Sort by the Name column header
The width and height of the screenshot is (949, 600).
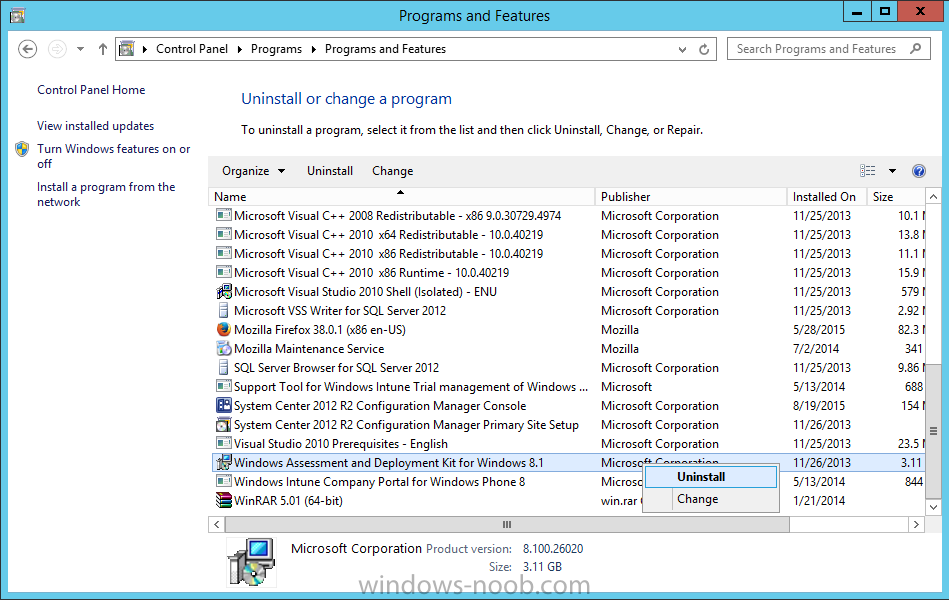point(402,197)
